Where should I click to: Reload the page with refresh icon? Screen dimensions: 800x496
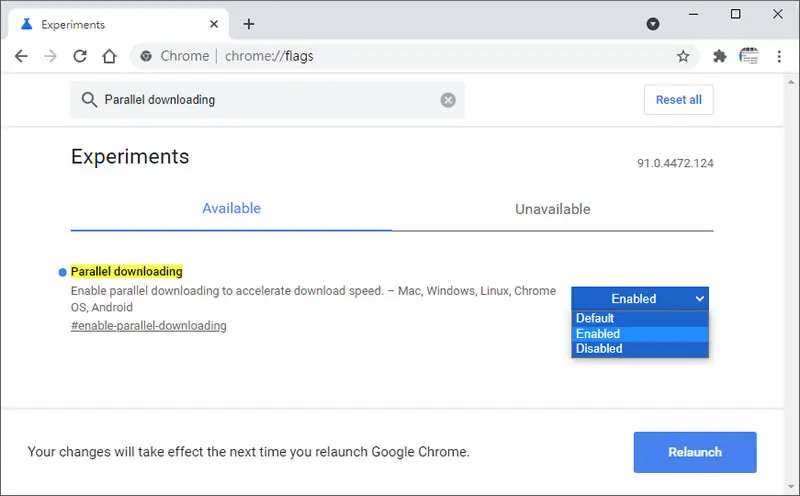pos(80,56)
